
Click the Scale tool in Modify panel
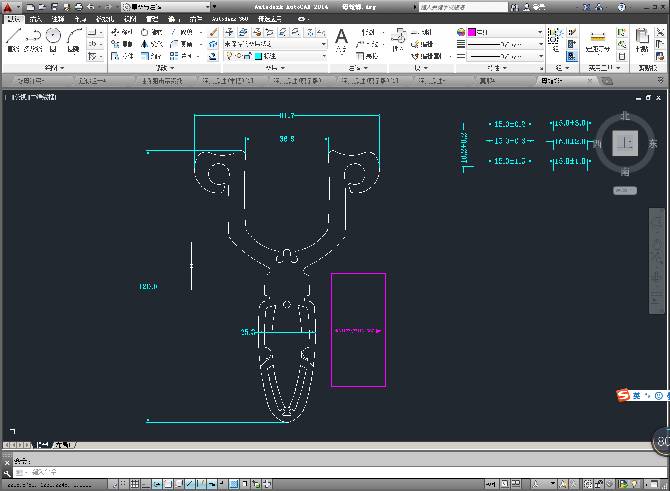151,56
